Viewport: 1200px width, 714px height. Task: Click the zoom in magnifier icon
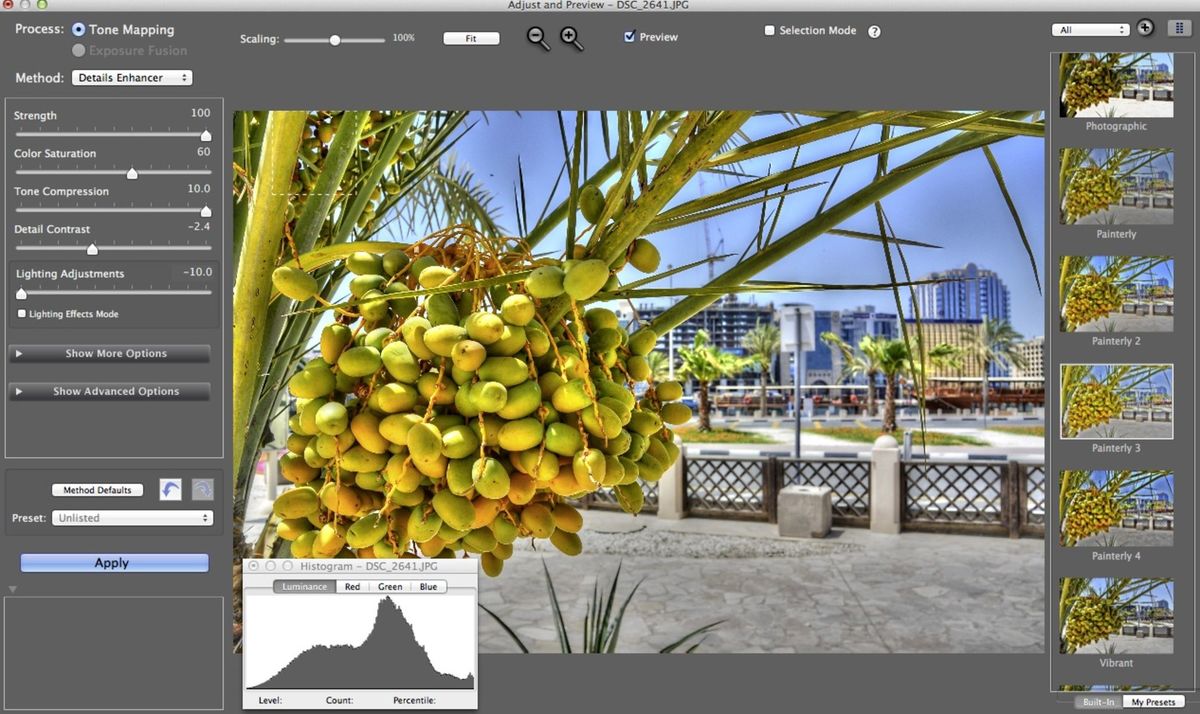coord(571,38)
